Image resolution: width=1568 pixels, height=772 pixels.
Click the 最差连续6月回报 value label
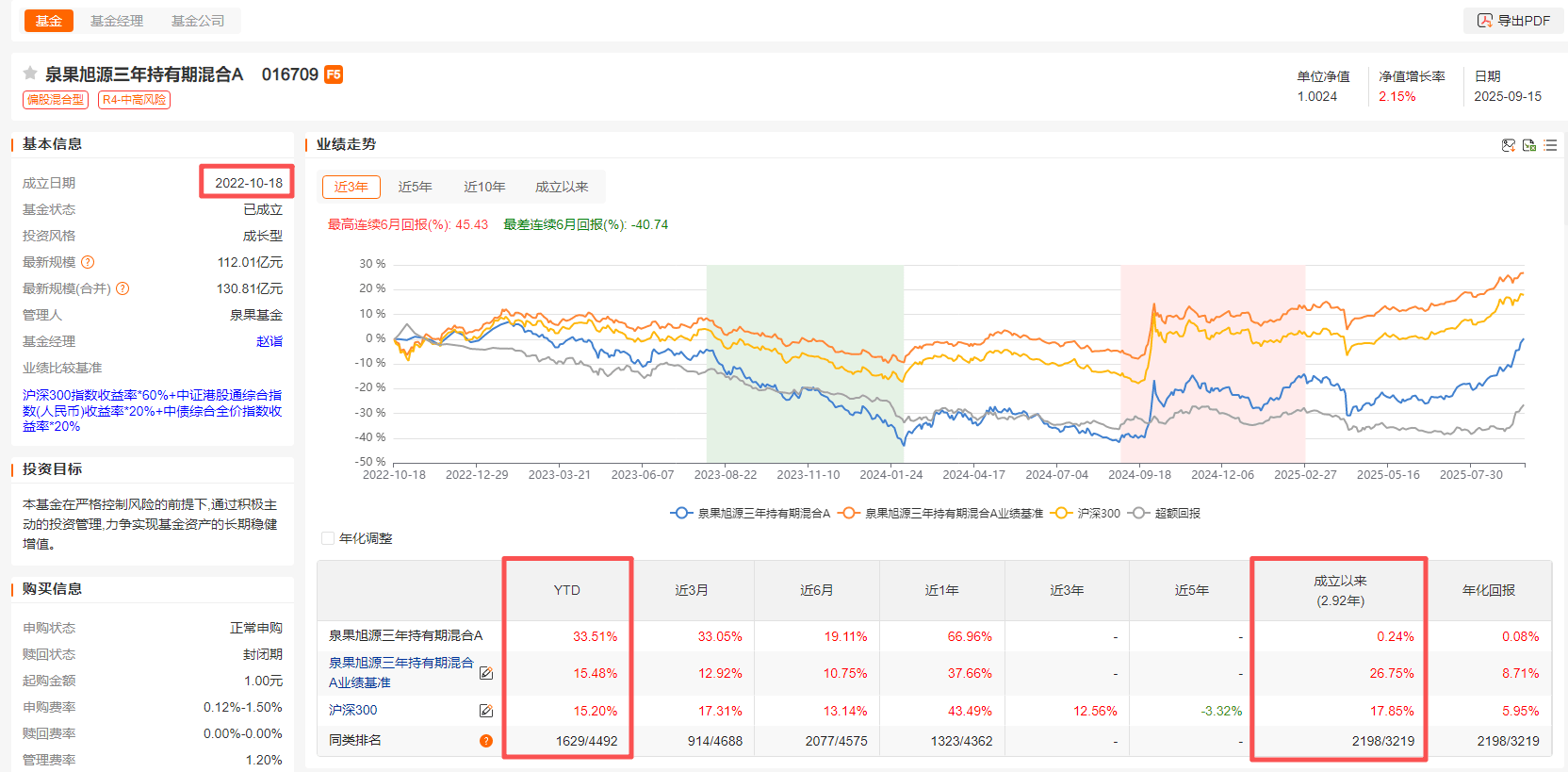point(586,224)
